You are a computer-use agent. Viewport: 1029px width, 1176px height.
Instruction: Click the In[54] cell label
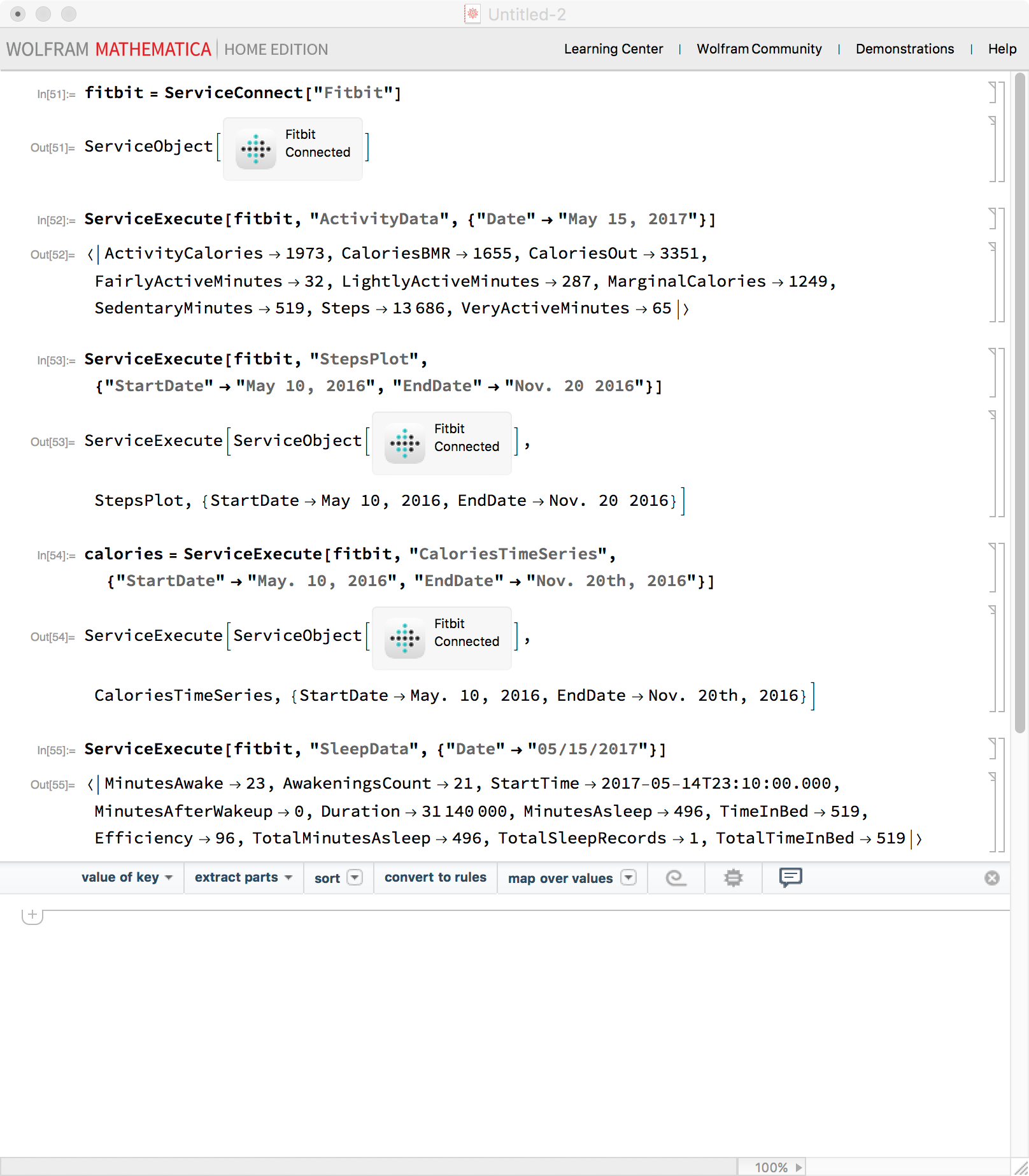(56, 556)
